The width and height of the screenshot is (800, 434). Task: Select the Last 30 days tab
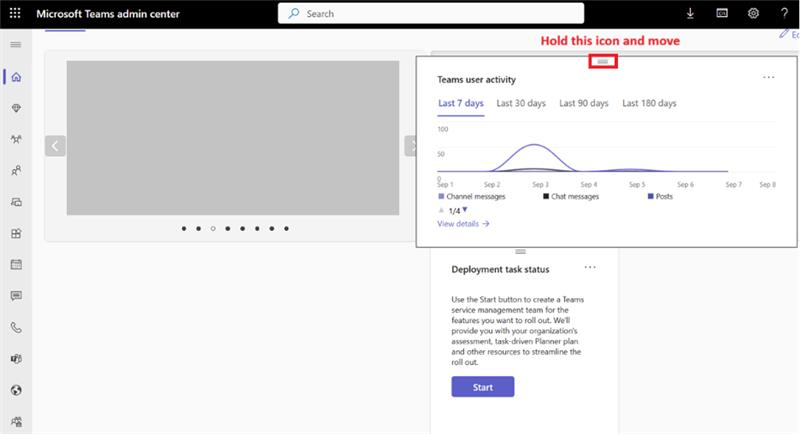tap(521, 103)
